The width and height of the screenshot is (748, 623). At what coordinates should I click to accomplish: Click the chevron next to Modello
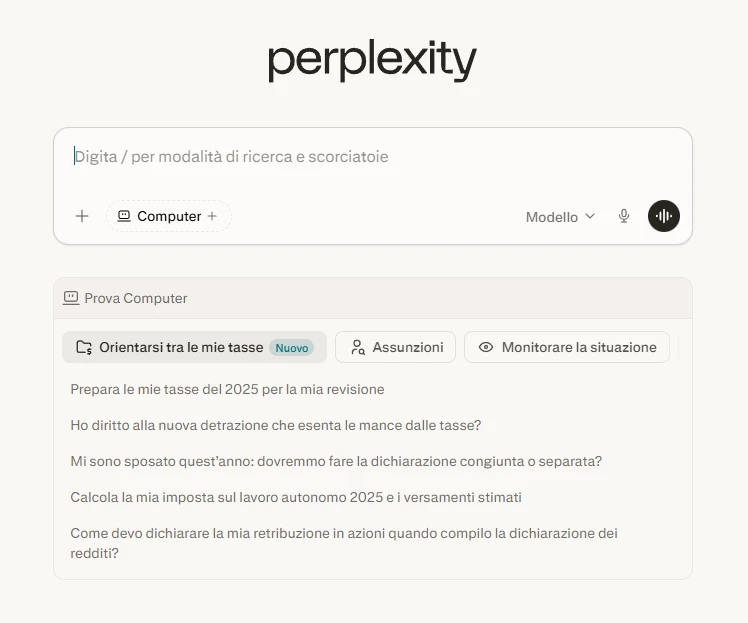(590, 216)
